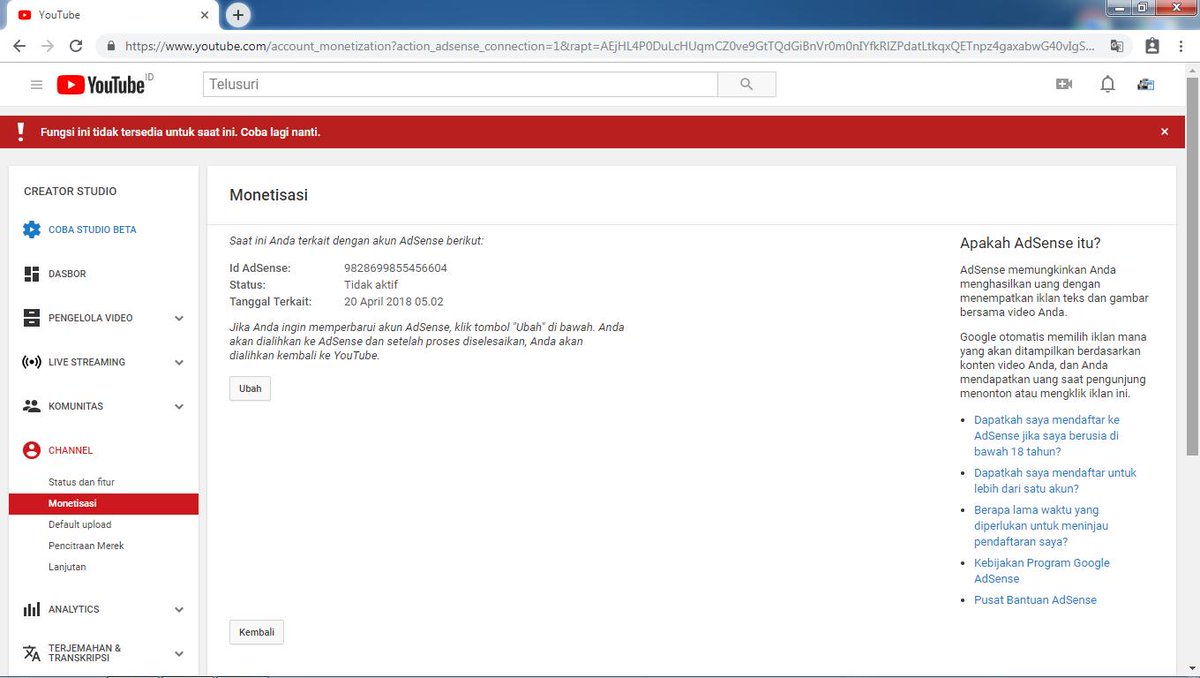This screenshot has height=678, width=1200.
Task: Open the account avatar menu
Action: pyautogui.click(x=1146, y=85)
